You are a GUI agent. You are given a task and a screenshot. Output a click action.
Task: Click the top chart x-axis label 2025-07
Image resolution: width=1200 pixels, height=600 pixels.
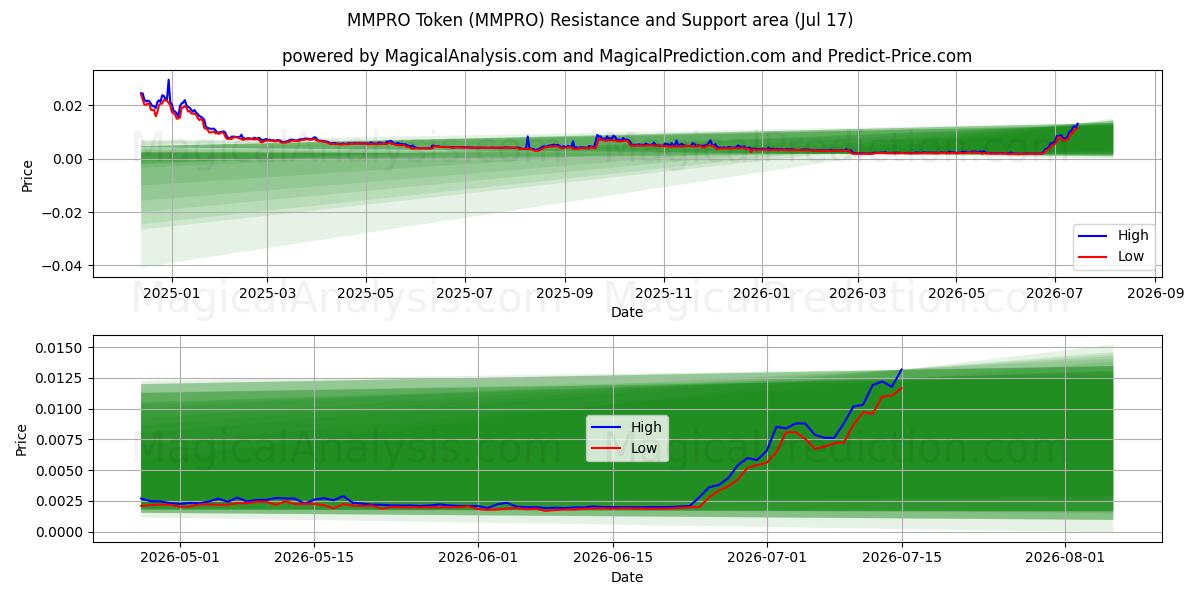(x=464, y=294)
